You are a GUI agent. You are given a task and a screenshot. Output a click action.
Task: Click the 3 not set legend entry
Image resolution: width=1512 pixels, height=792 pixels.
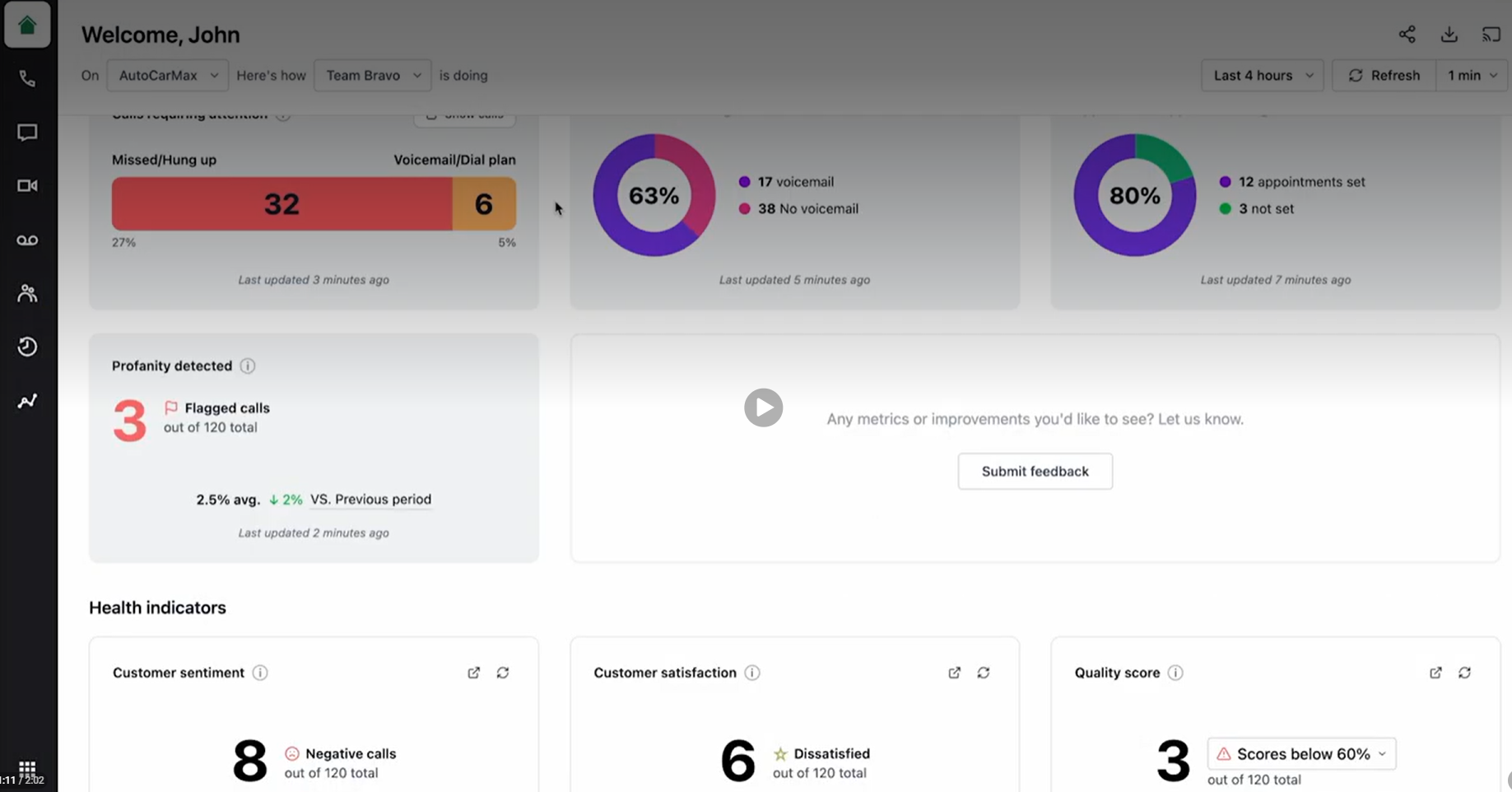(1257, 209)
